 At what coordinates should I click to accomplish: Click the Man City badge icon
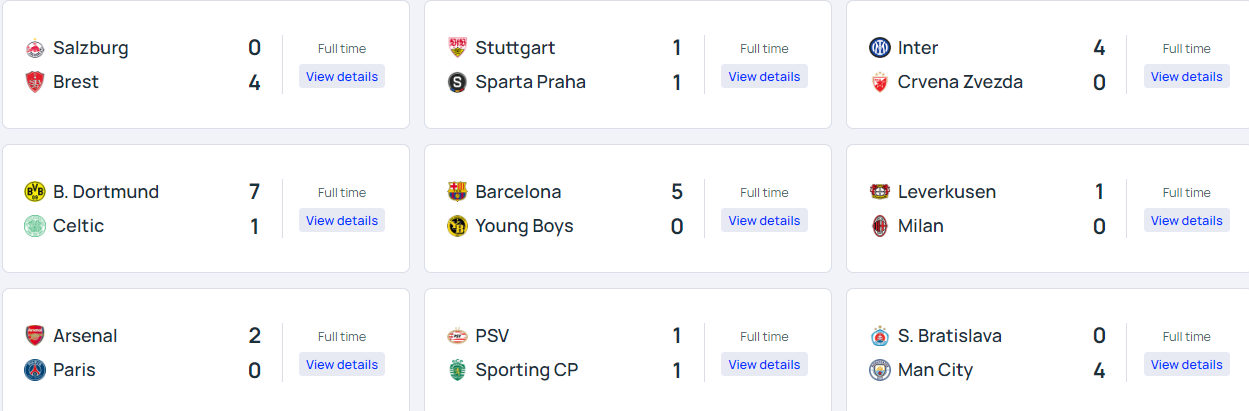tap(880, 370)
